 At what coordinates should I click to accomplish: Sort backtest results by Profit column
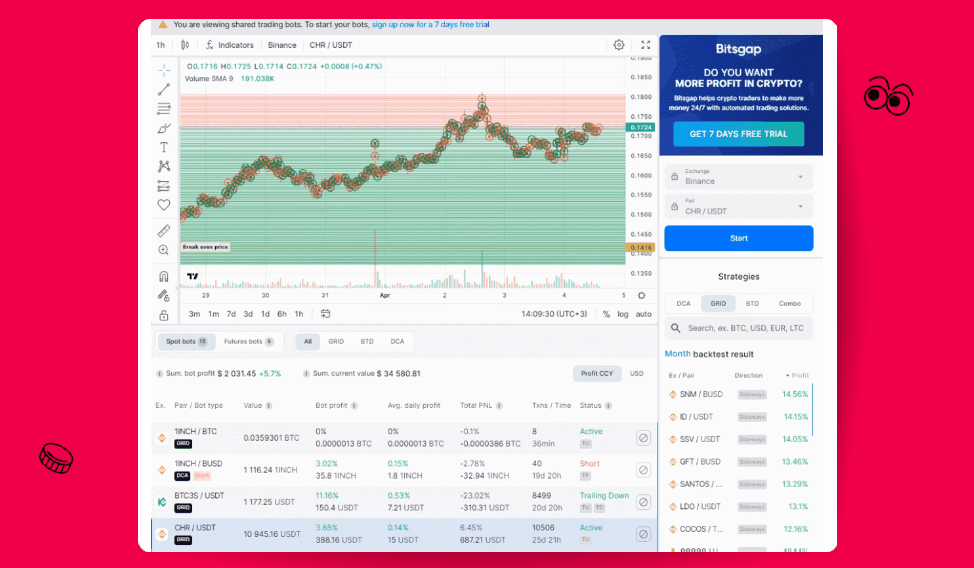click(798, 375)
